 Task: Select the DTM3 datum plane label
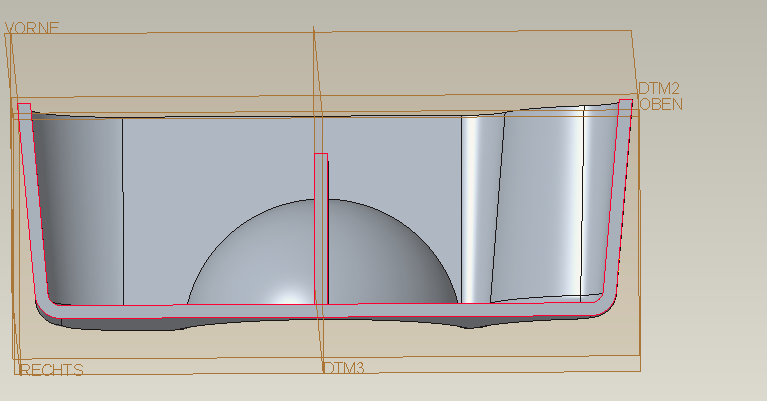[x=344, y=368]
